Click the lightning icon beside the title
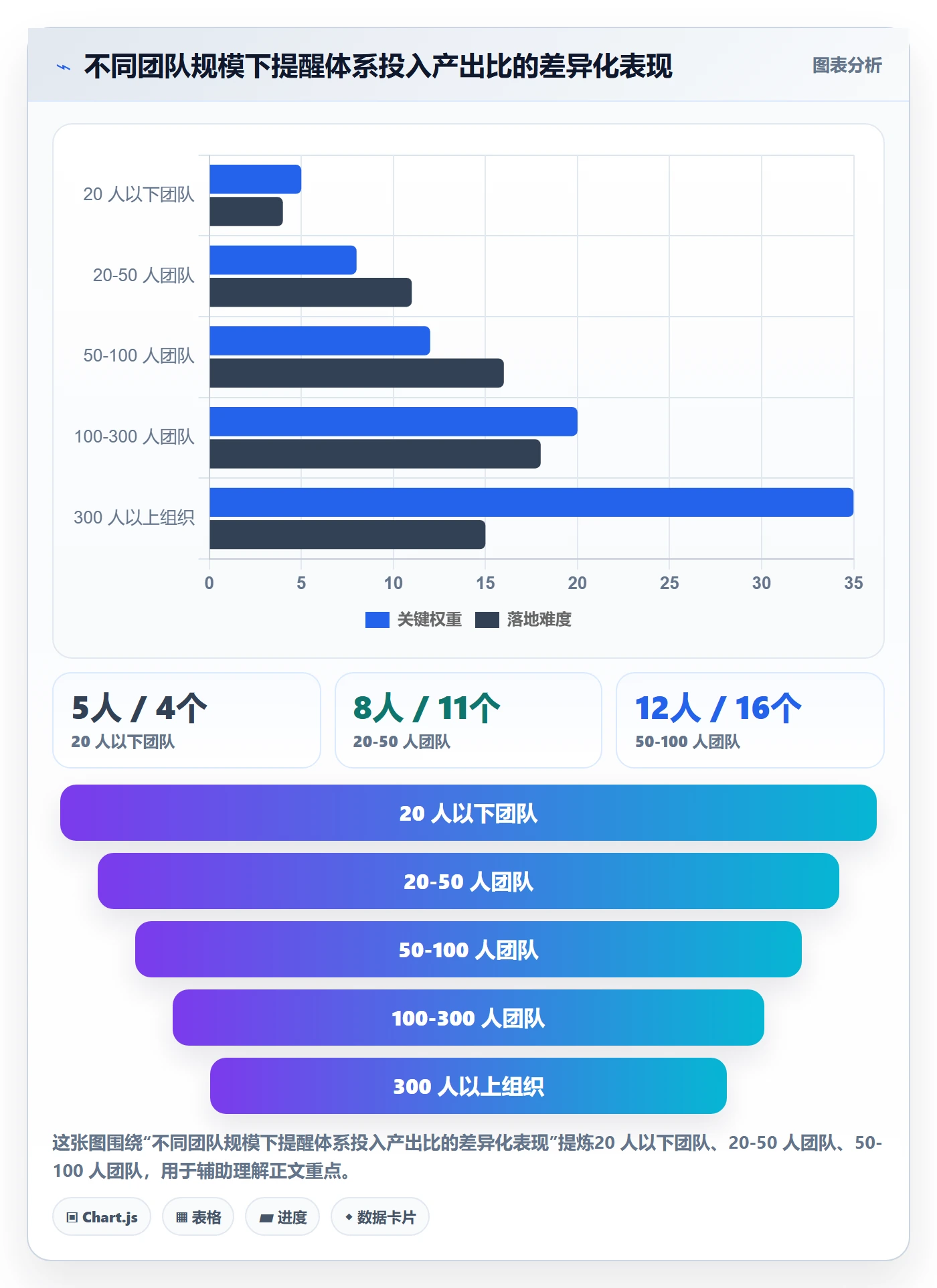Image resolution: width=937 pixels, height=1288 pixels. pyautogui.click(x=64, y=67)
